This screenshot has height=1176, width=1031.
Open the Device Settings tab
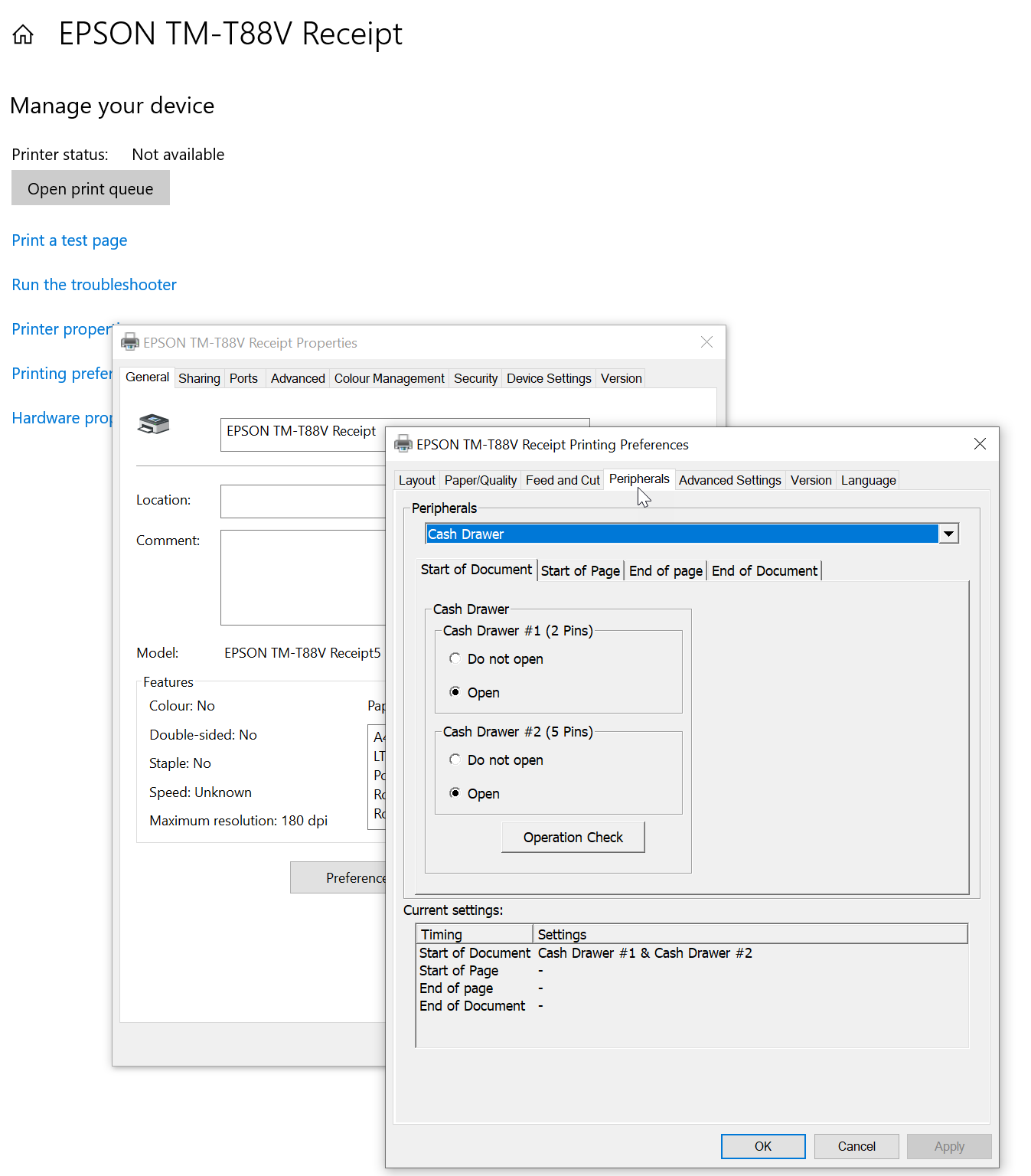pyautogui.click(x=549, y=378)
